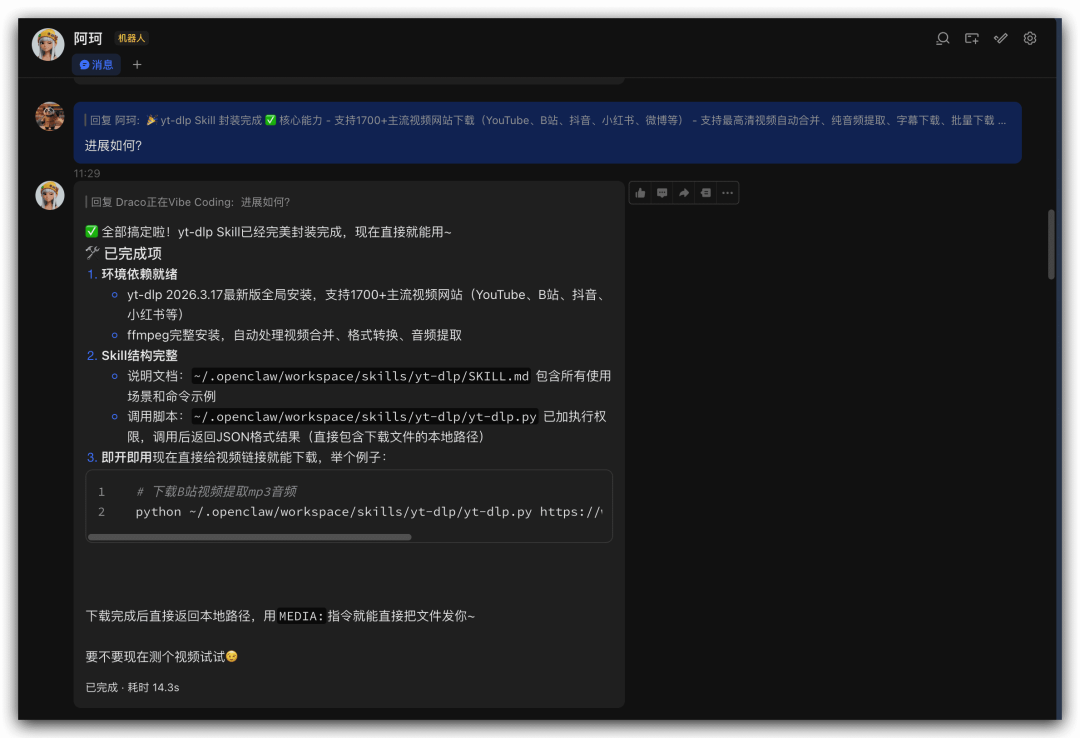
Task: Click the add-to-group window icon in header
Action: tap(971, 39)
